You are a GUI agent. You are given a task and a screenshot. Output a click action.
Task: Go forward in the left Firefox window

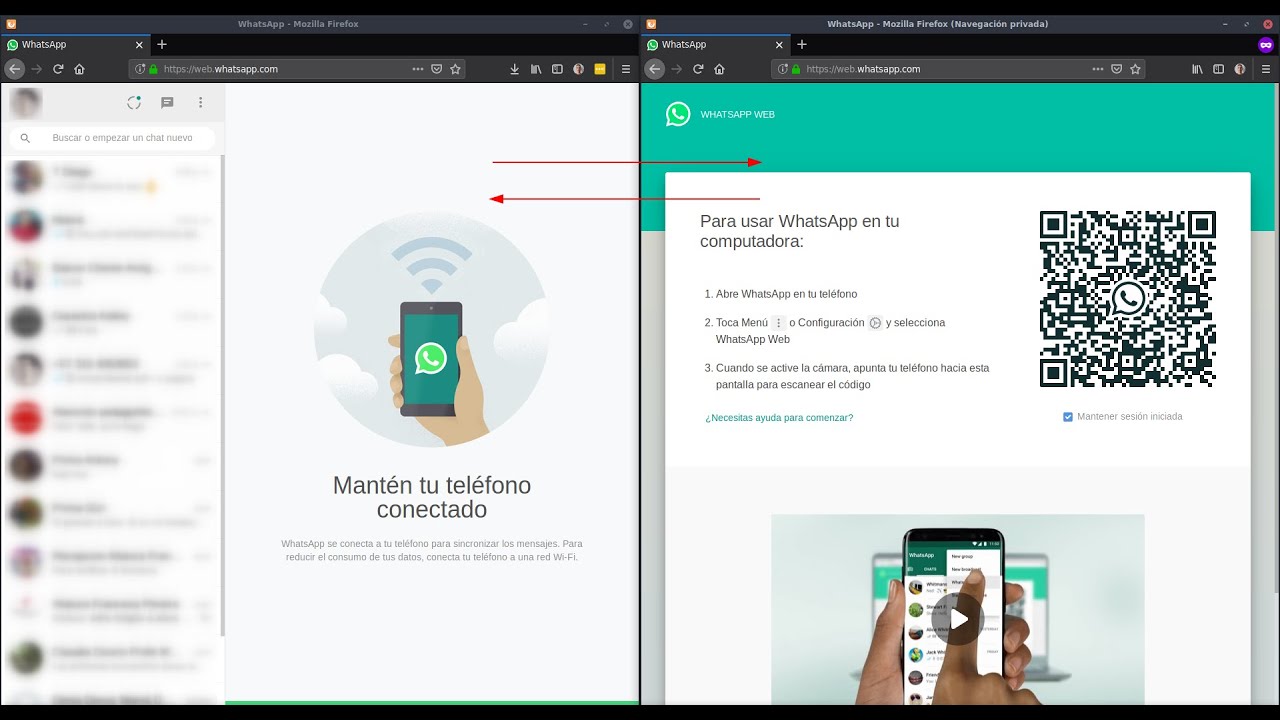point(37,69)
